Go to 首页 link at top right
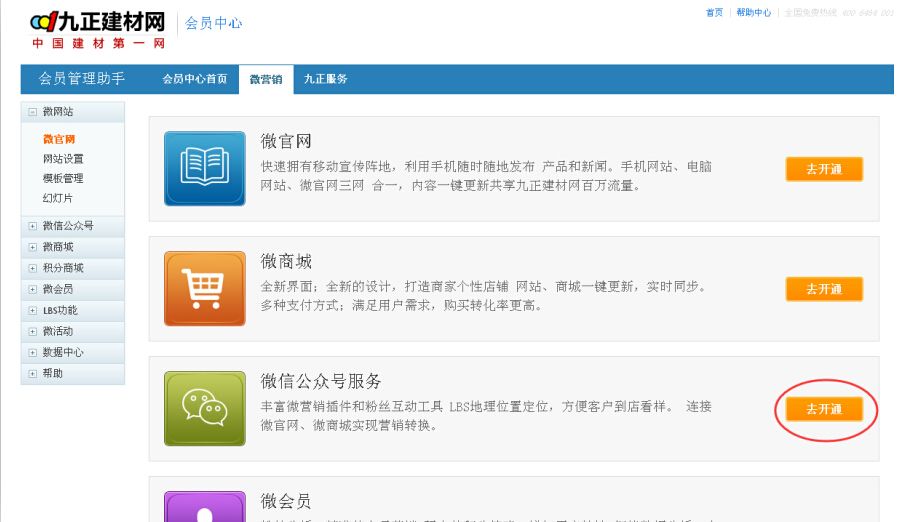Screen dimensions: 900x522 click(714, 13)
